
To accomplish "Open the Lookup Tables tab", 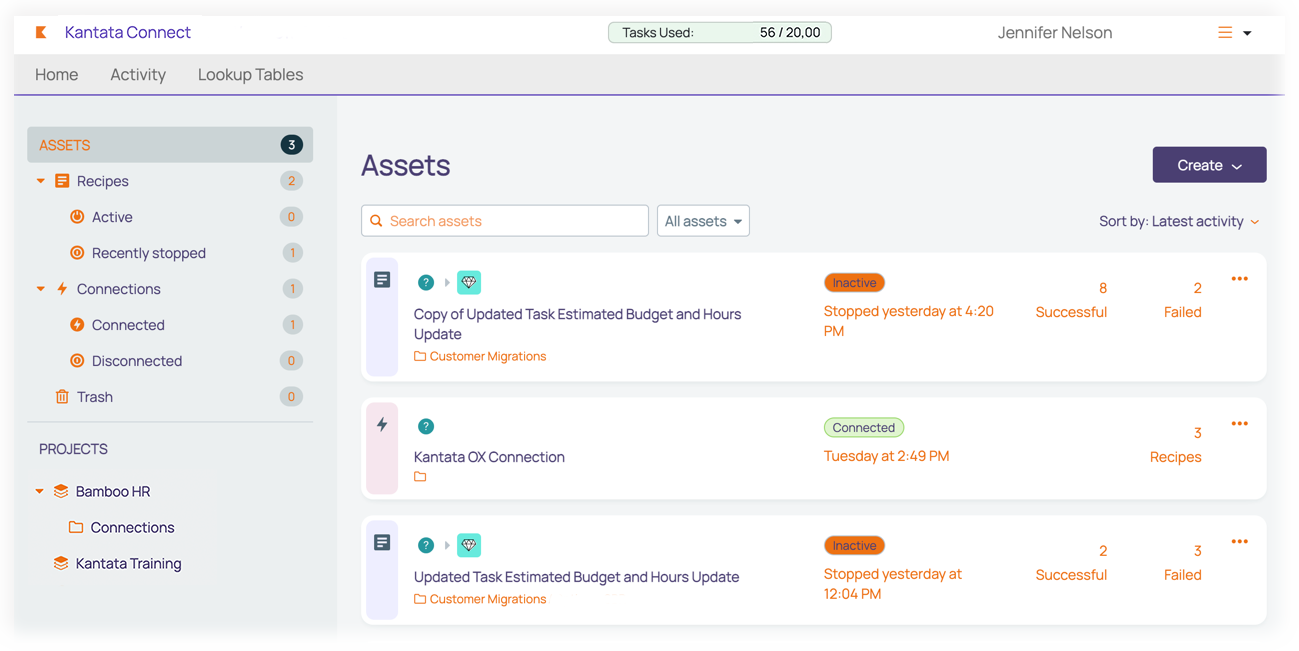I will coord(250,75).
